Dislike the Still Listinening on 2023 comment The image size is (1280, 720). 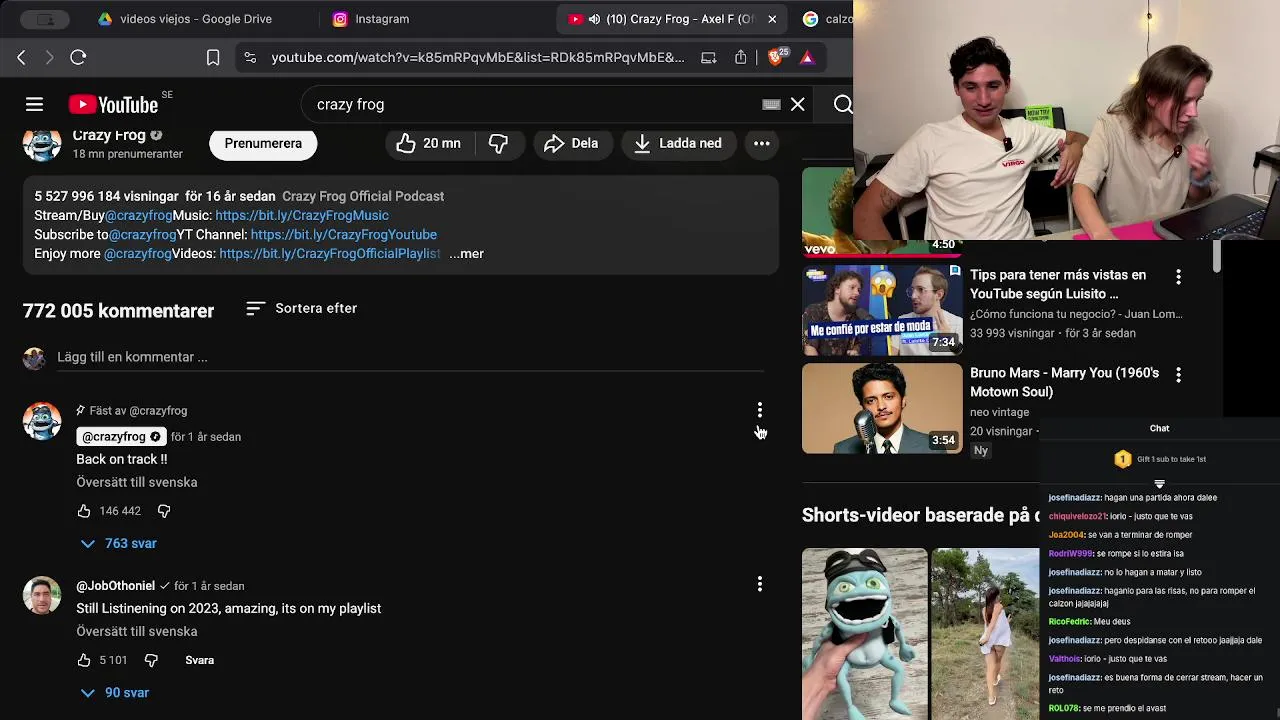coord(151,660)
